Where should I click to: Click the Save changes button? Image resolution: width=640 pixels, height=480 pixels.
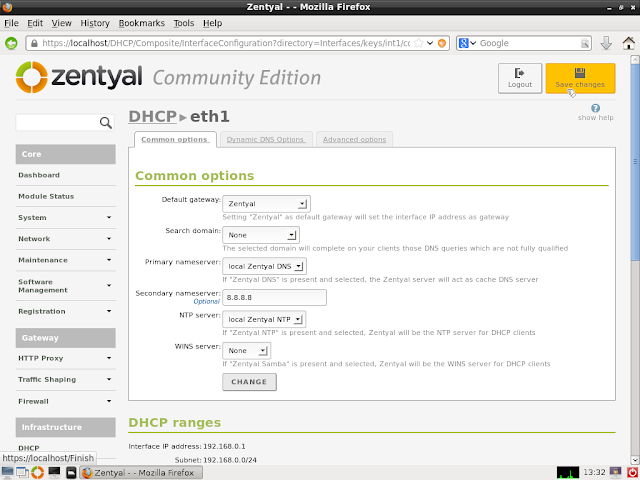click(x=580, y=78)
